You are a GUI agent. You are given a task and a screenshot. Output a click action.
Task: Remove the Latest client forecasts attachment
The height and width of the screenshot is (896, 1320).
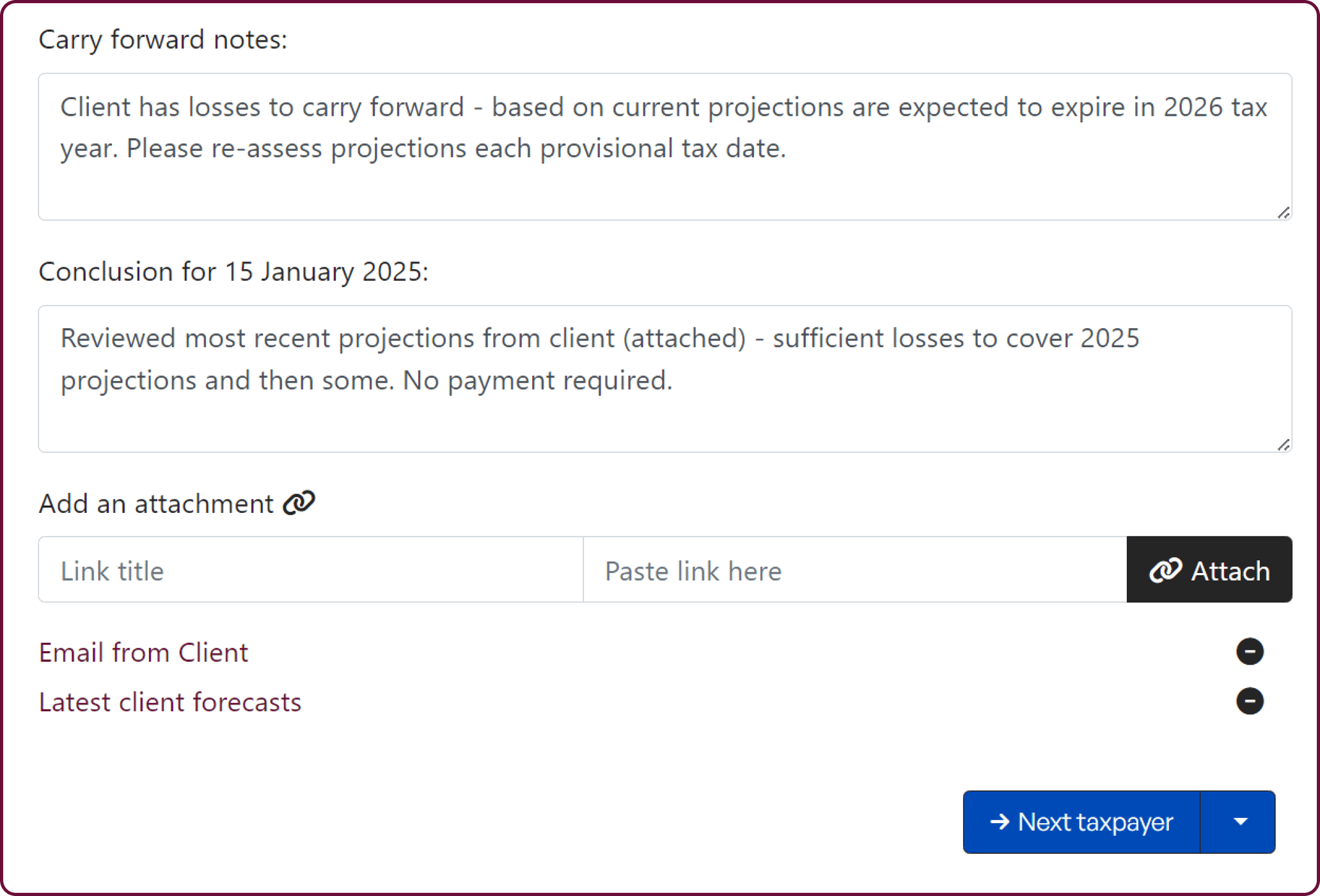point(1250,701)
